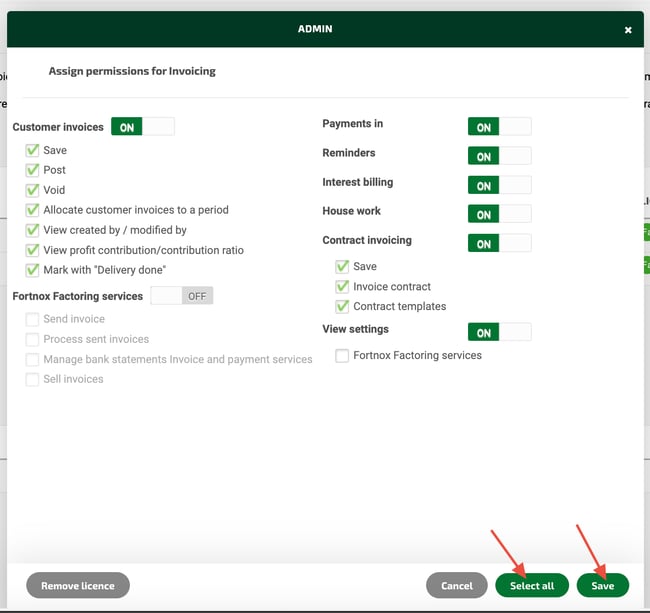The height and width of the screenshot is (613, 650).
Task: Turn off the House work toggle
Action: point(499,214)
